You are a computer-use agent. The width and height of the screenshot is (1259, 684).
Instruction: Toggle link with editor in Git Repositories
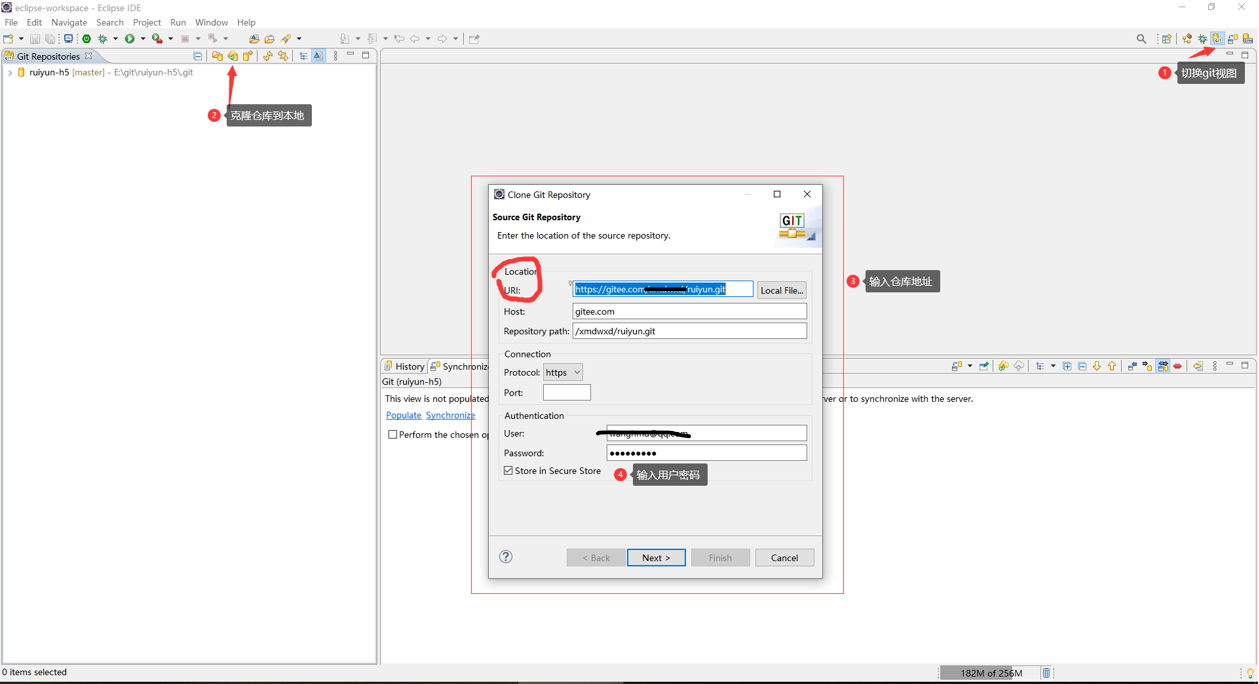(283, 56)
